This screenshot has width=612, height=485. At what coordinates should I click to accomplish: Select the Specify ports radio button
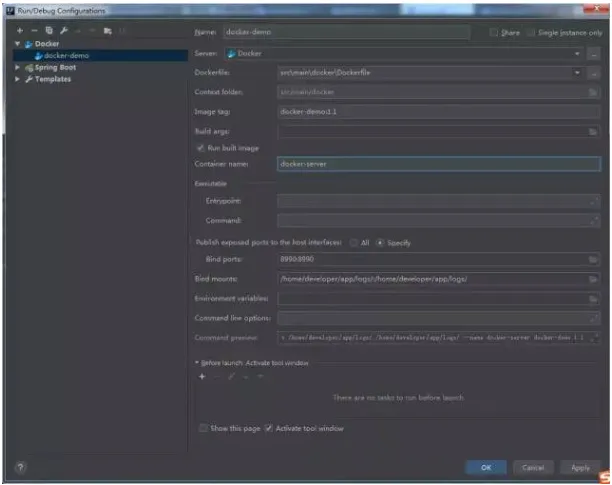(380, 243)
